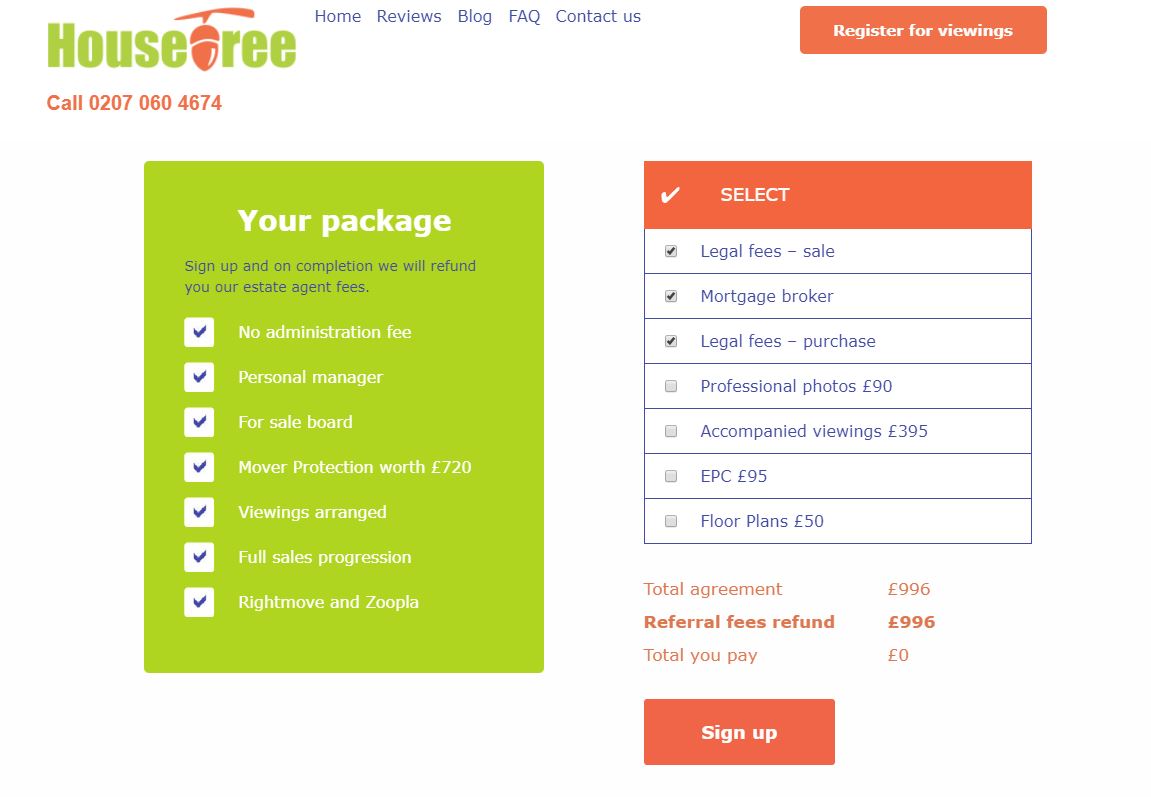This screenshot has width=1151, height=797.
Task: Click the tick icon beside Viewings arranged
Action: click(199, 512)
